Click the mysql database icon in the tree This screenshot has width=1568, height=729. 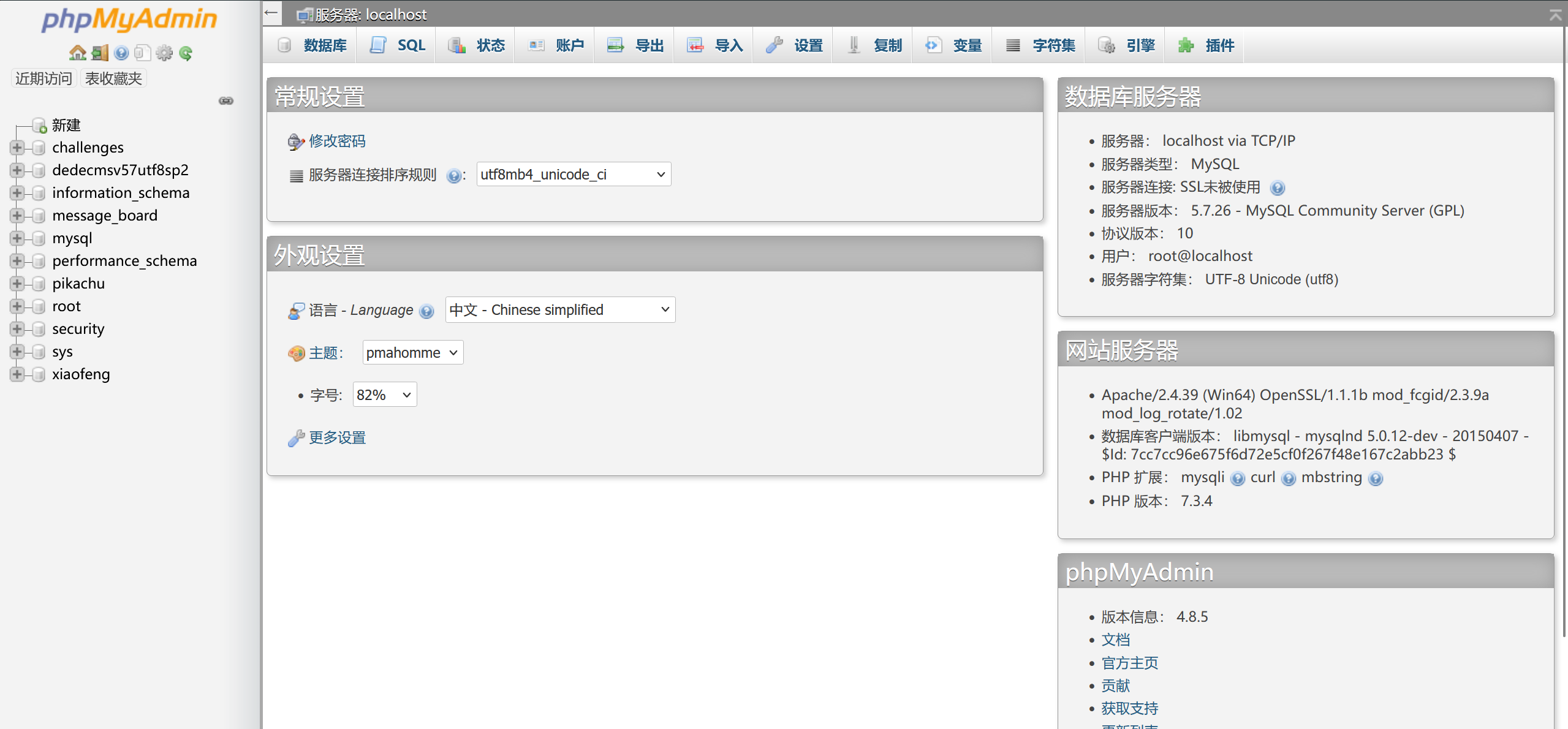coord(39,238)
